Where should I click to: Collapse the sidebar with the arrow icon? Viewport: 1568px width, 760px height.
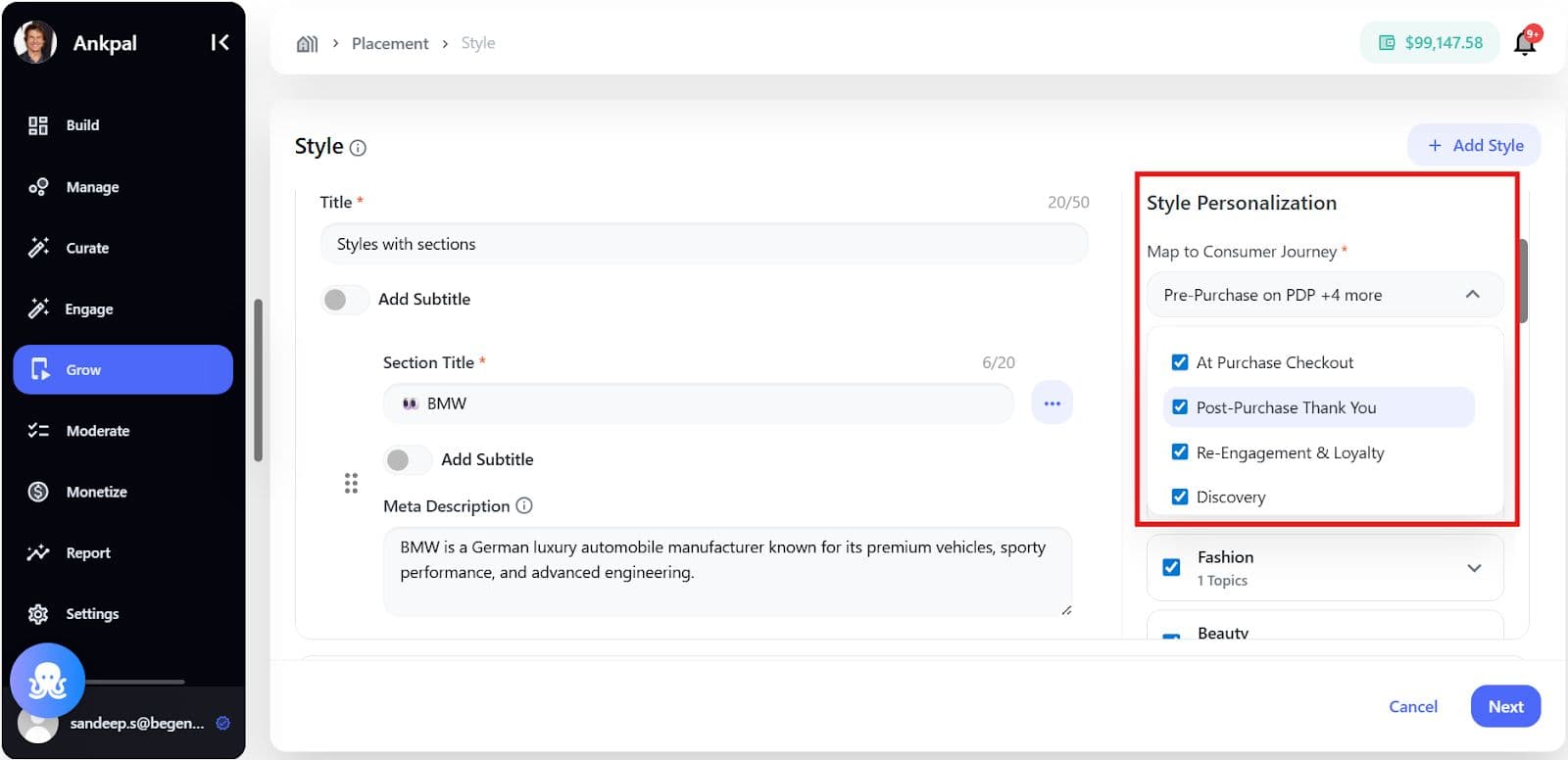click(x=220, y=42)
